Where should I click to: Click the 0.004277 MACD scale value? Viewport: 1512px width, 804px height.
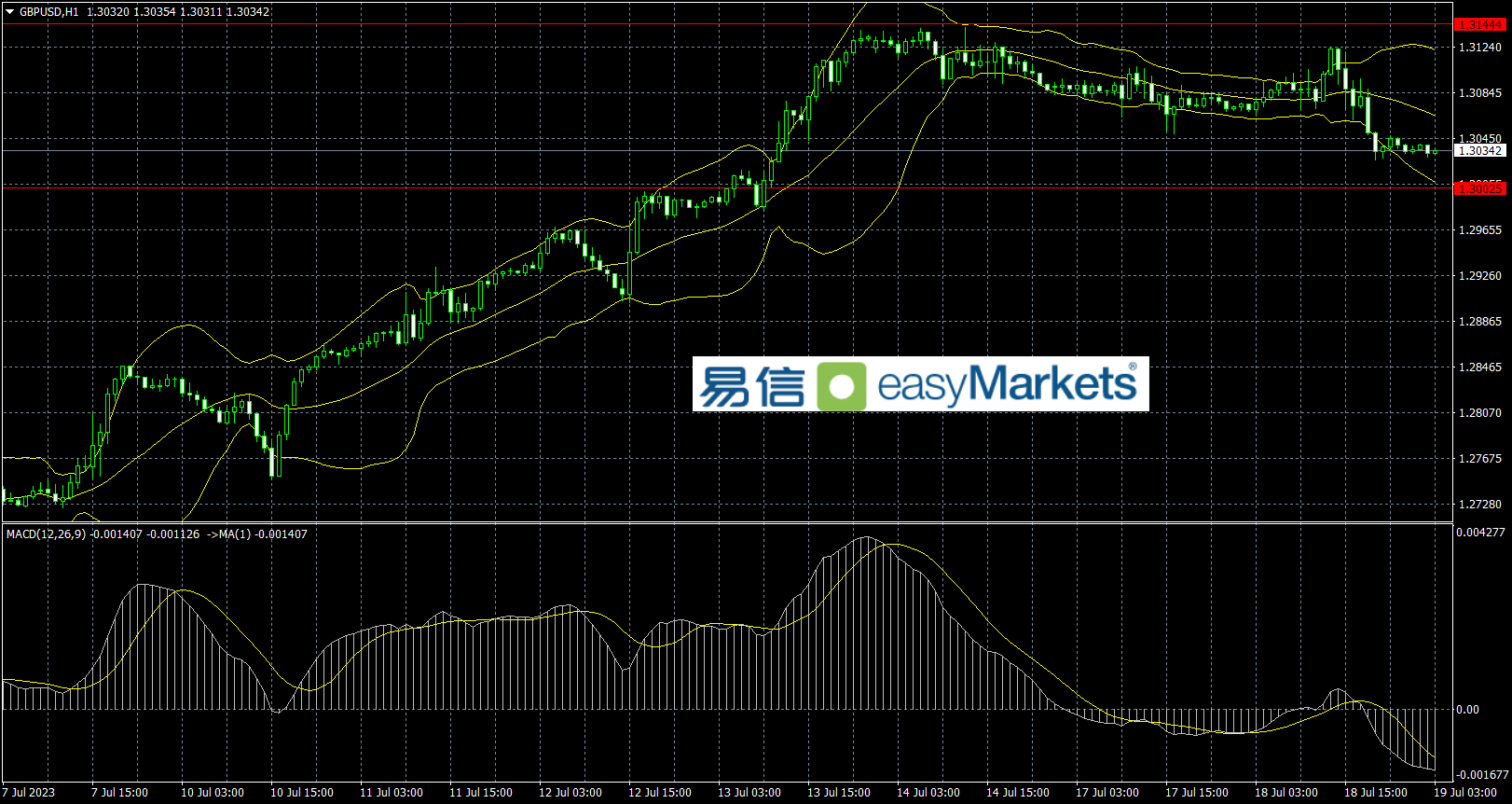1481,533
